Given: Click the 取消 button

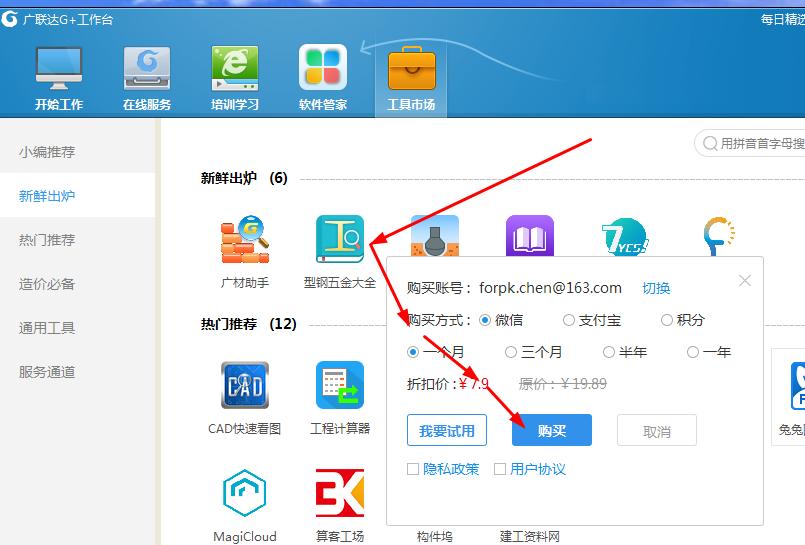Looking at the screenshot, I should (657, 430).
